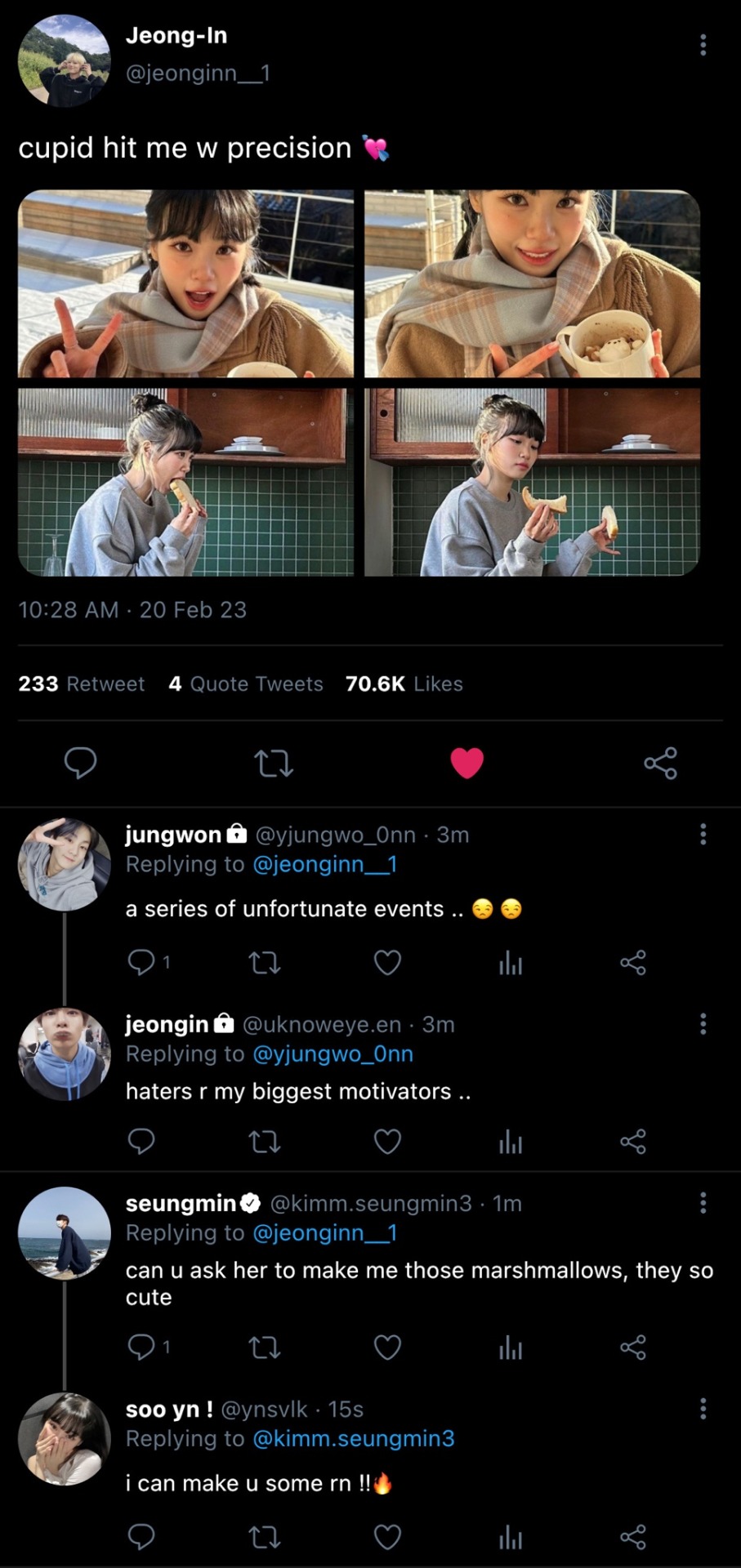Share seungmin's reply

pyautogui.click(x=633, y=1347)
